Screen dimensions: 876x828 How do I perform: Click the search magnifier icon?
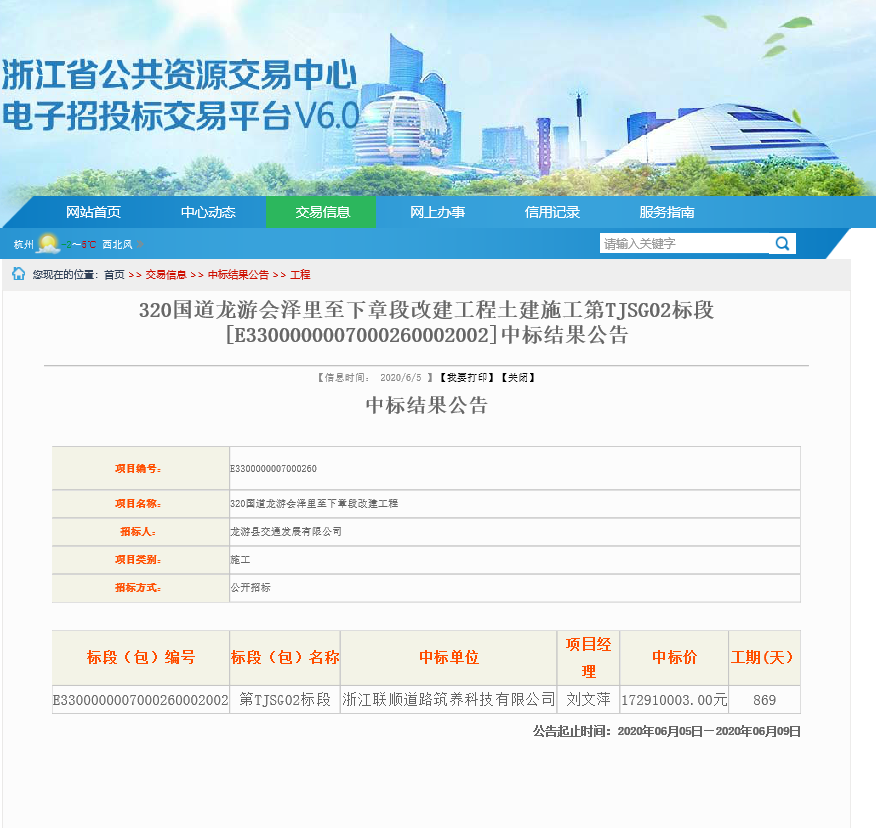pos(782,243)
